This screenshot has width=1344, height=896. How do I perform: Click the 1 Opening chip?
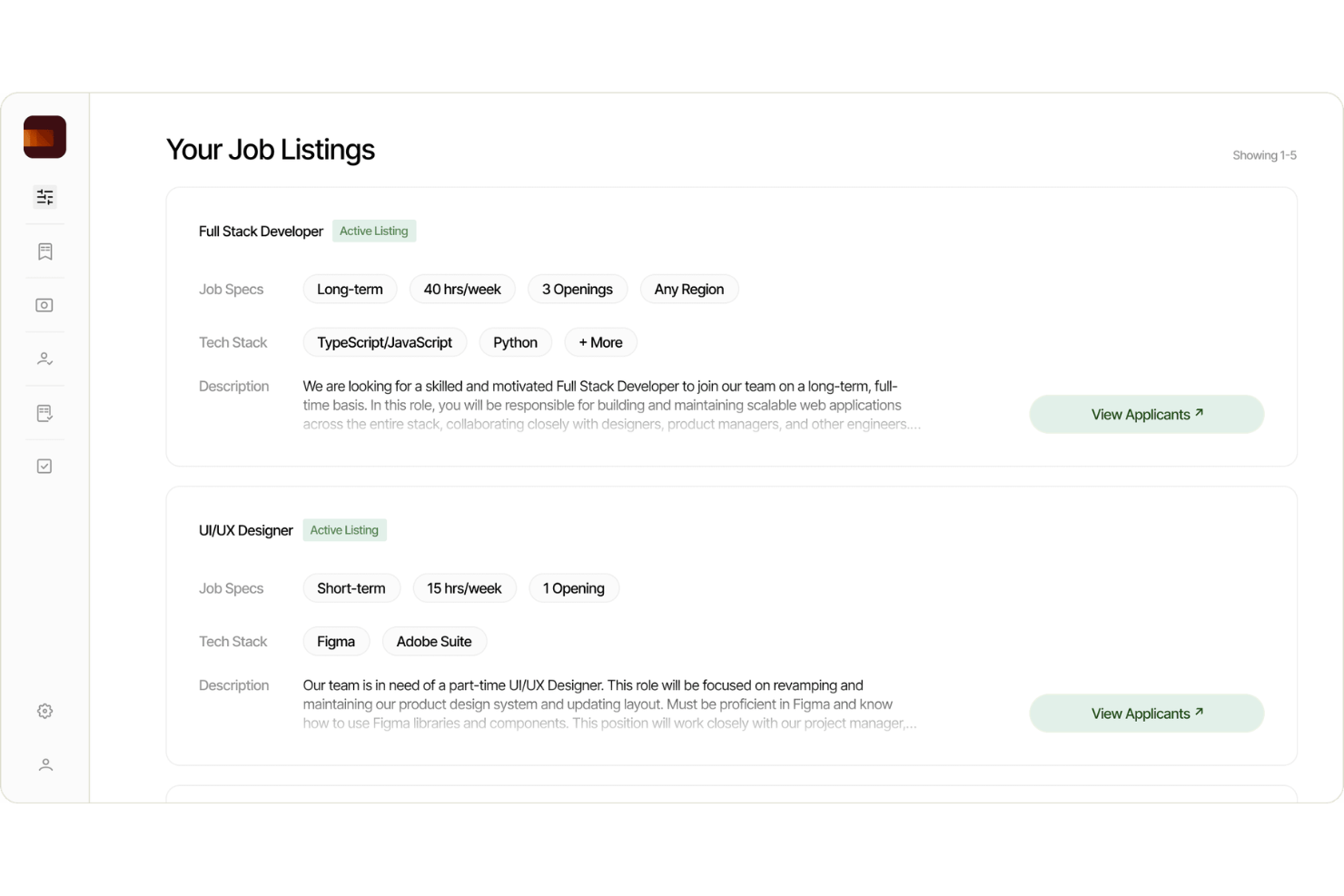tap(574, 588)
